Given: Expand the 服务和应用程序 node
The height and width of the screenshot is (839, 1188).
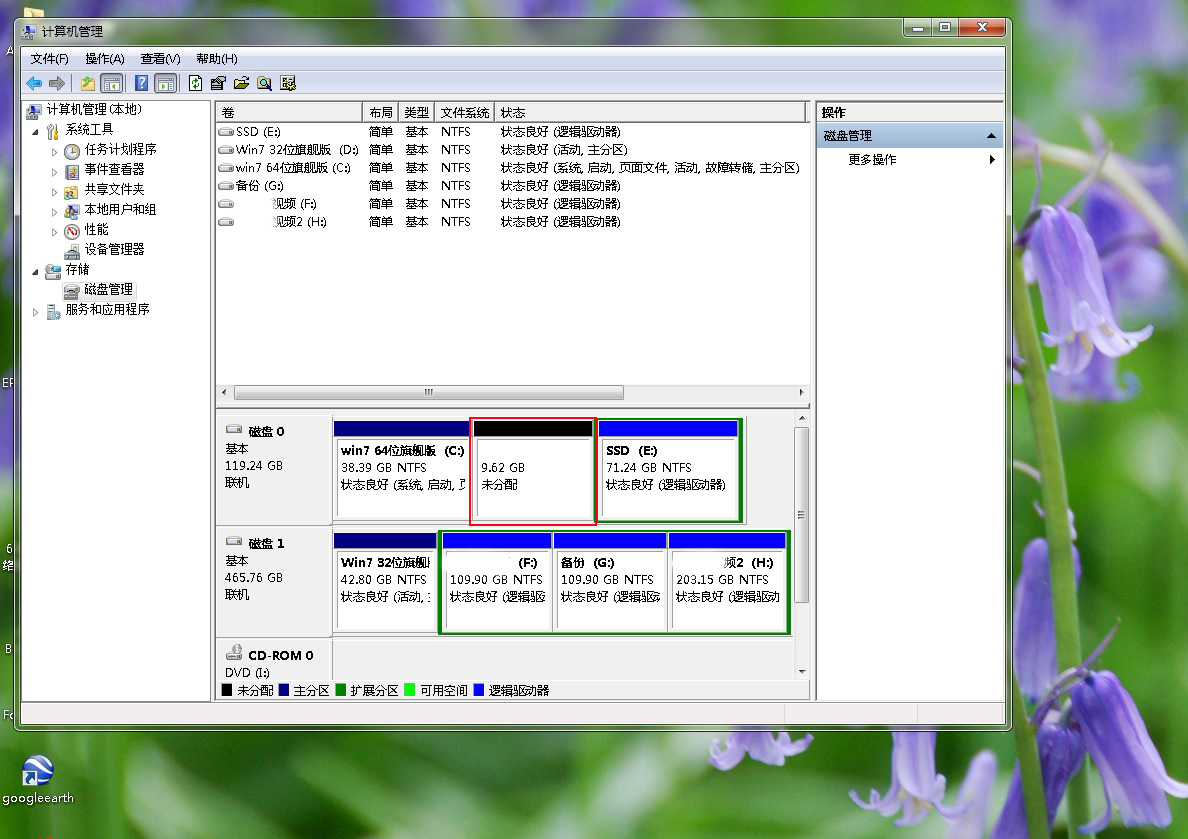Looking at the screenshot, I should pyautogui.click(x=36, y=310).
